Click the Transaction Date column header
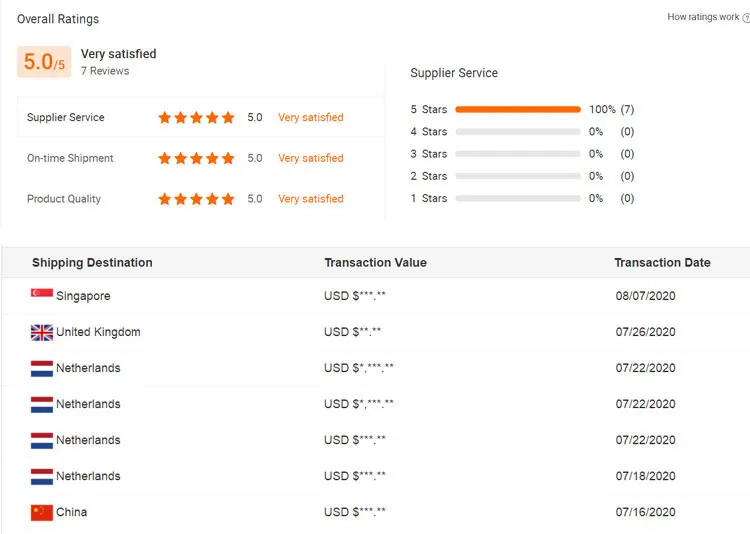The image size is (750, 534). click(662, 263)
